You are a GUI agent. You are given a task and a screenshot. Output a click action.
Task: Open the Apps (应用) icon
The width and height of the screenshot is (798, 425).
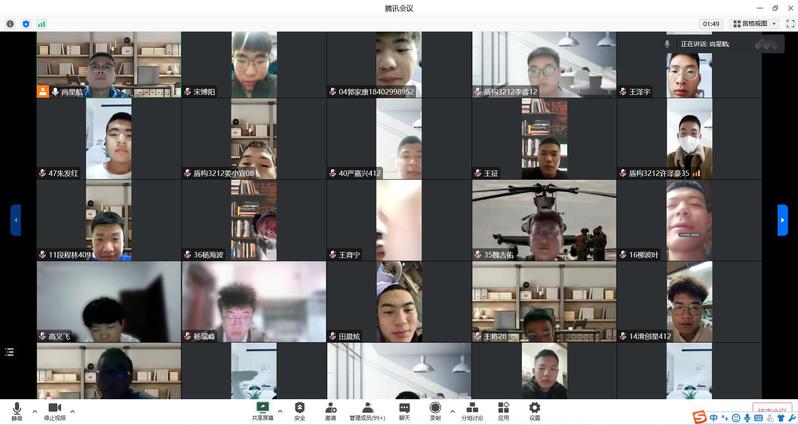point(503,410)
